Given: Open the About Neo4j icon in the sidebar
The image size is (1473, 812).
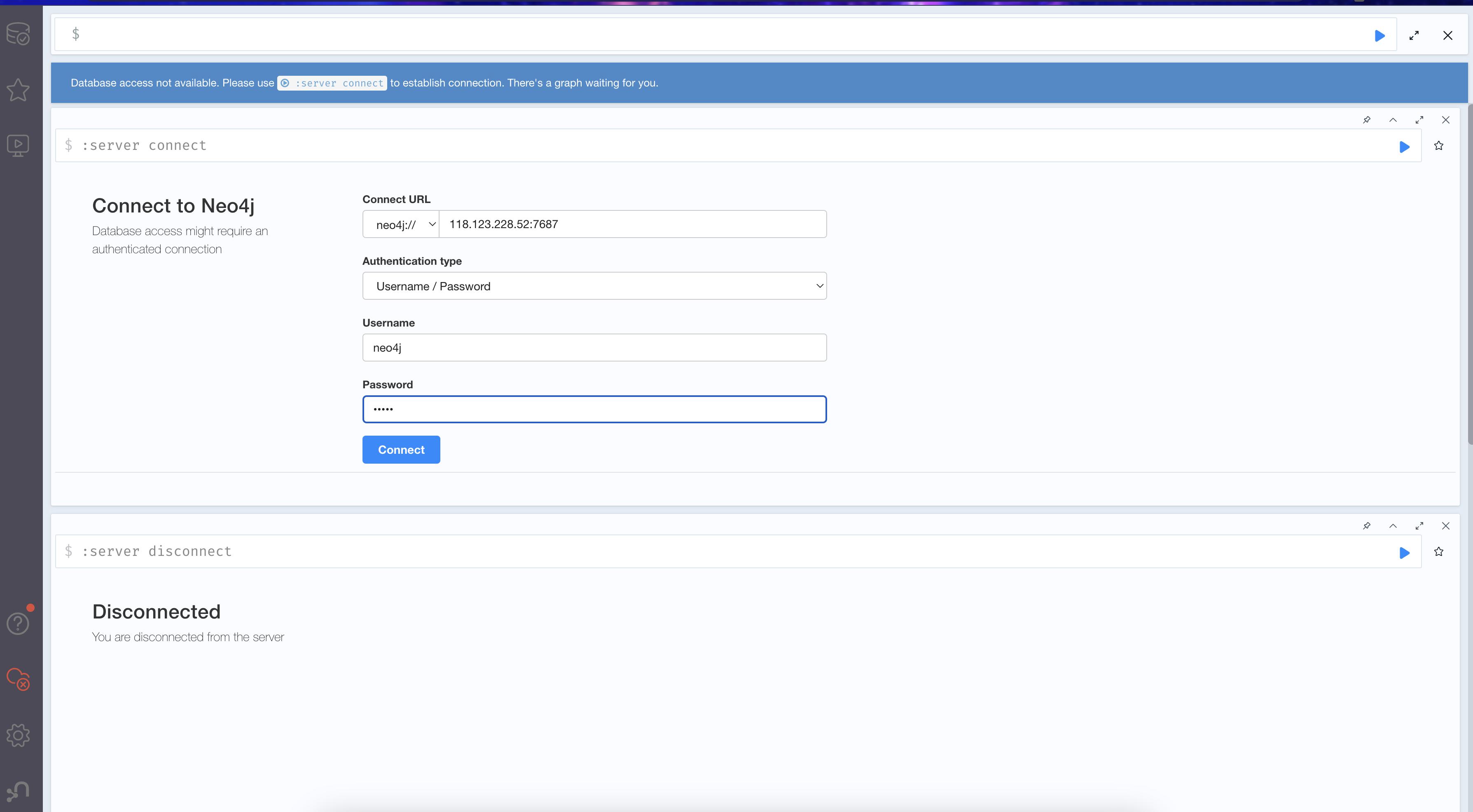Looking at the screenshot, I should pyautogui.click(x=18, y=791).
